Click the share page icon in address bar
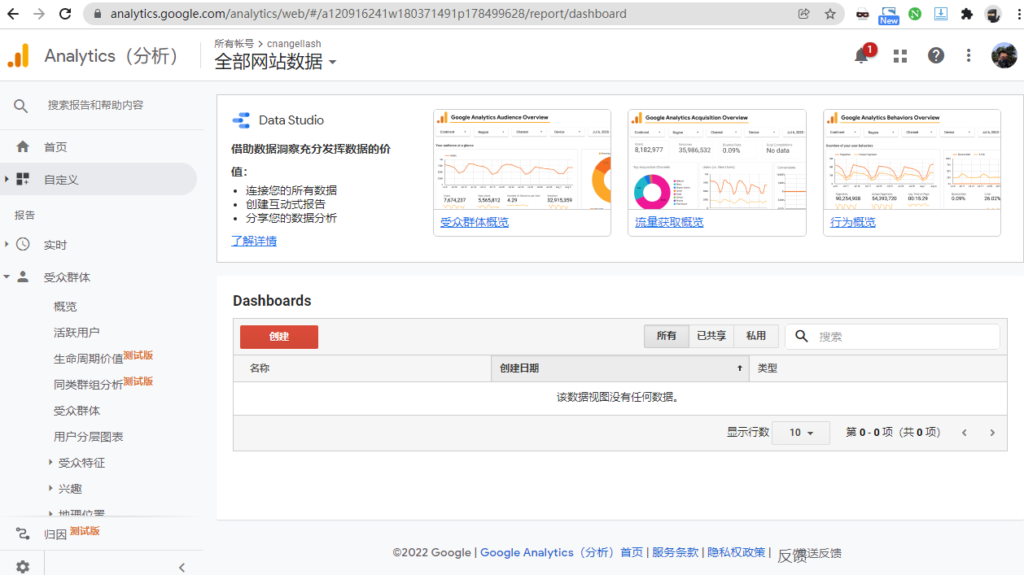The width and height of the screenshot is (1024, 575). click(x=804, y=14)
